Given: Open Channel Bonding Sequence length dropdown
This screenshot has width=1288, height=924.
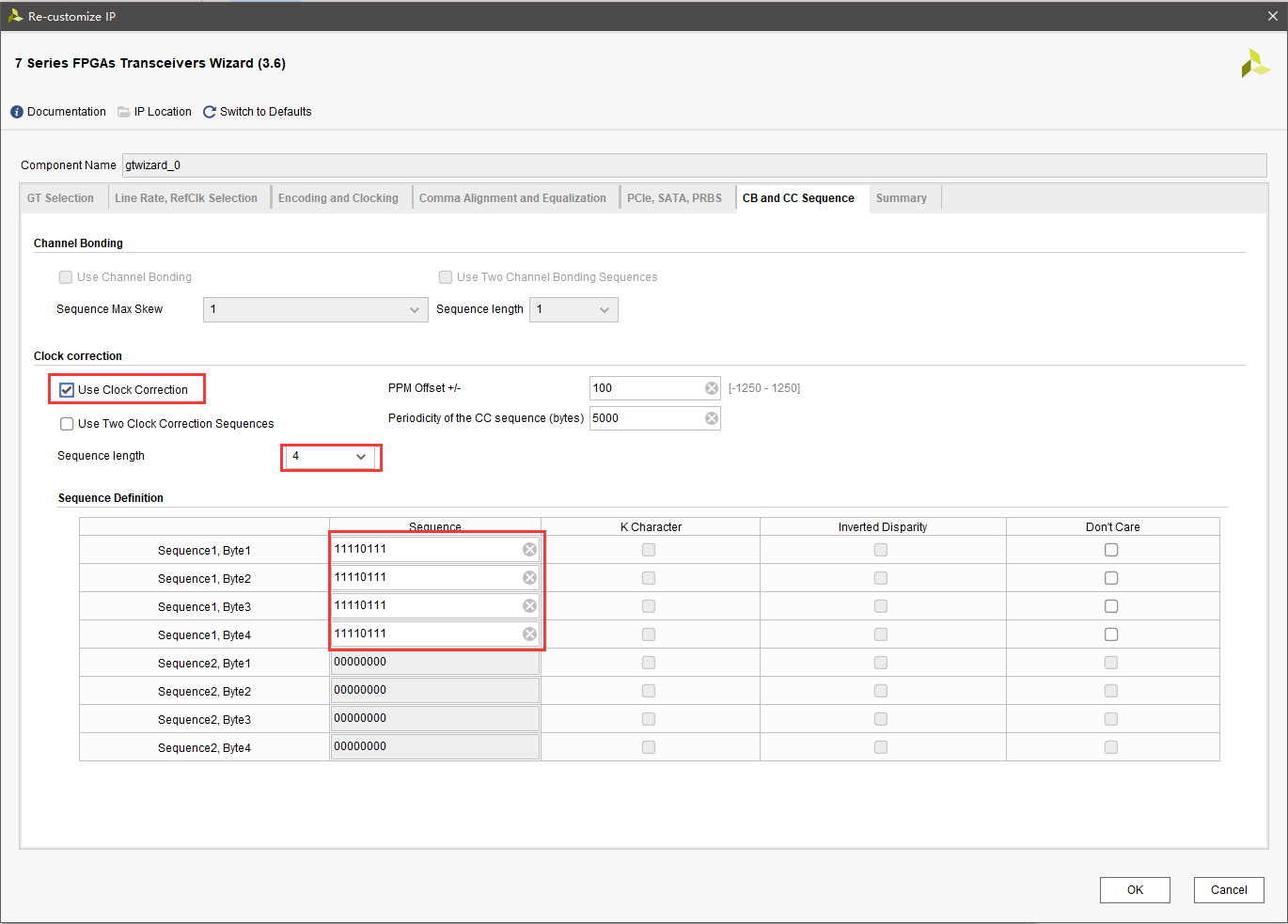Looking at the screenshot, I should (573, 309).
